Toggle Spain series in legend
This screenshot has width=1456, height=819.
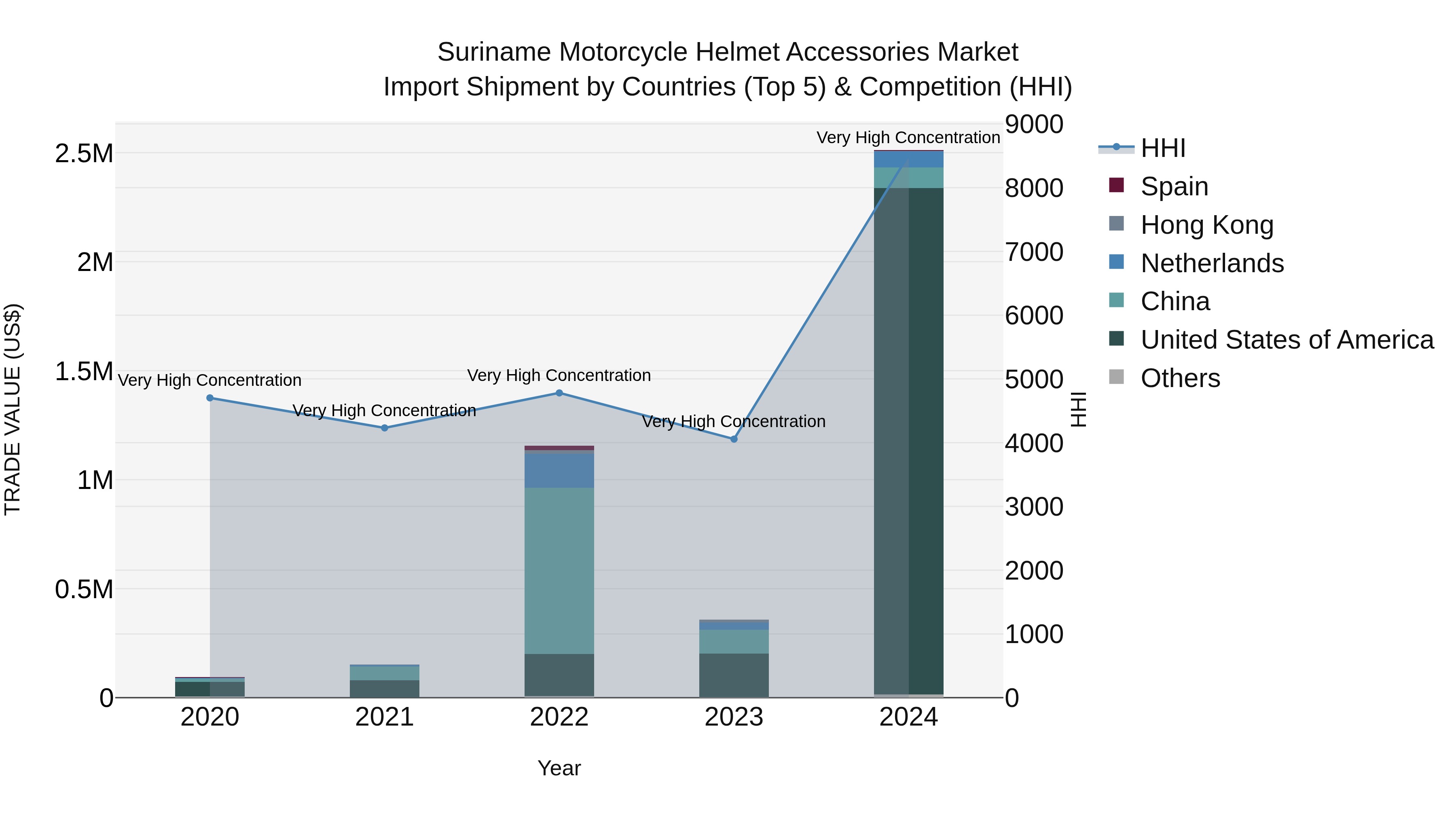pos(1159,186)
